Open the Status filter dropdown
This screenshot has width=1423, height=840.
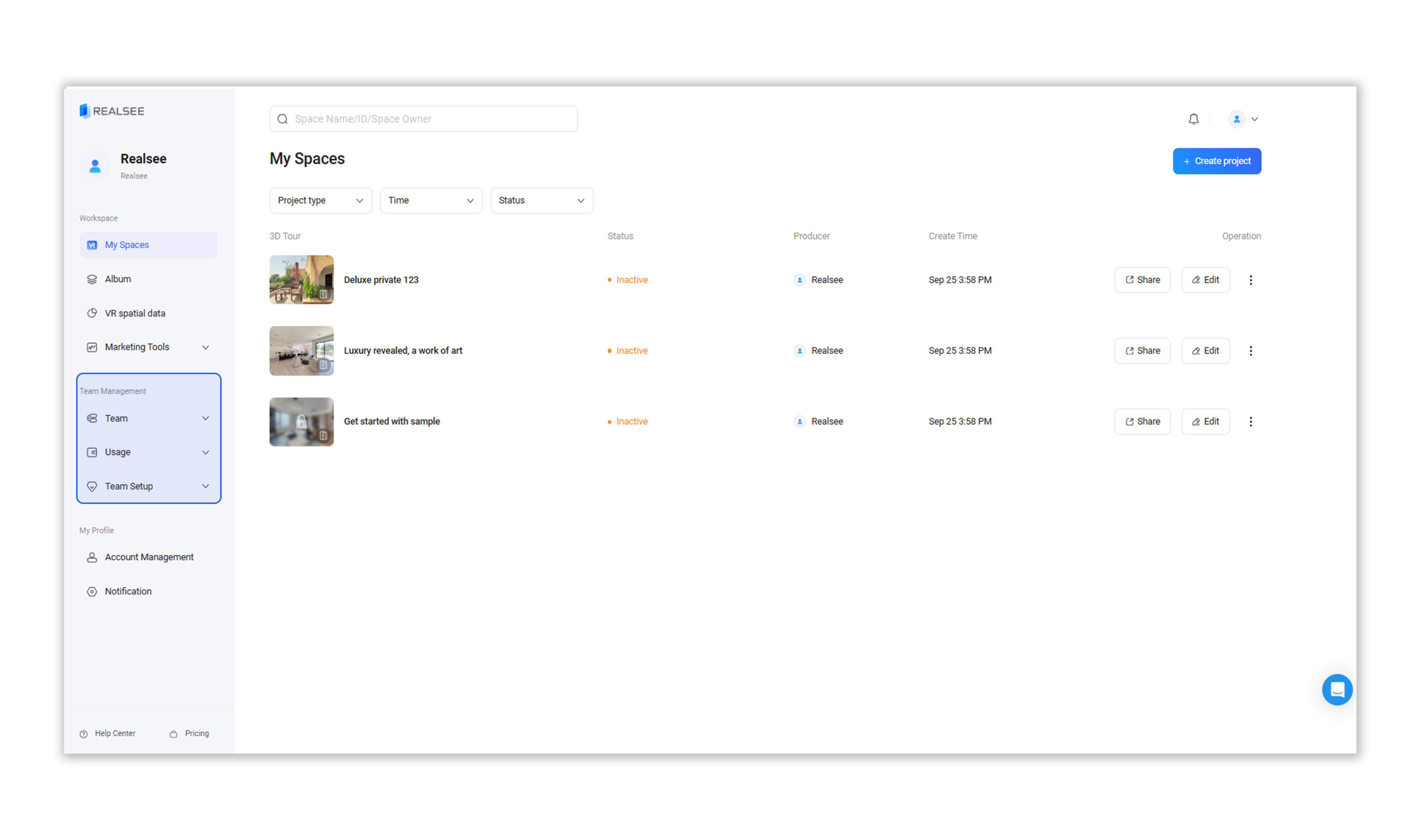541,200
